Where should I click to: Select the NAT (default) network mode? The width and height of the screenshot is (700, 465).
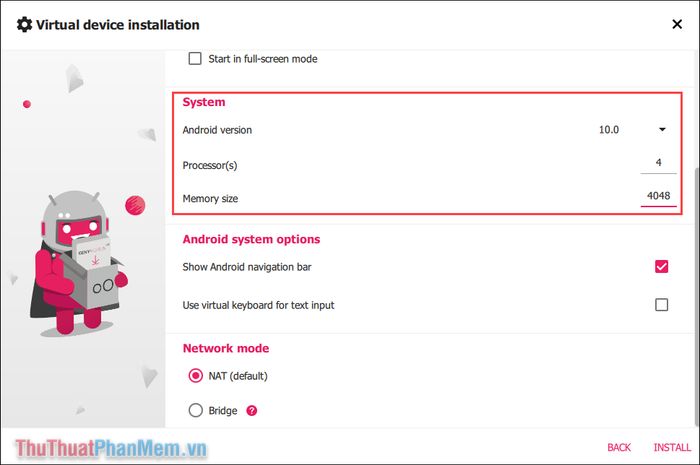pos(196,376)
